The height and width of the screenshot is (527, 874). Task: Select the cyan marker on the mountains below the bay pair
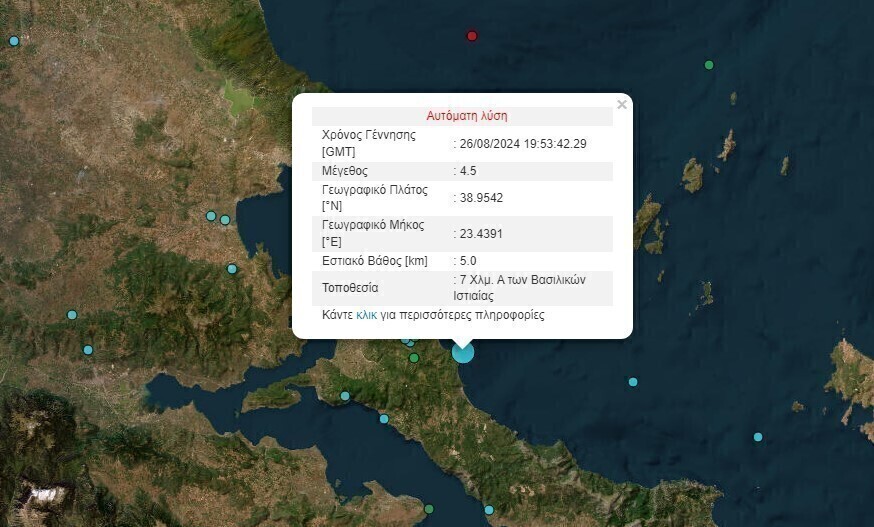point(232,269)
